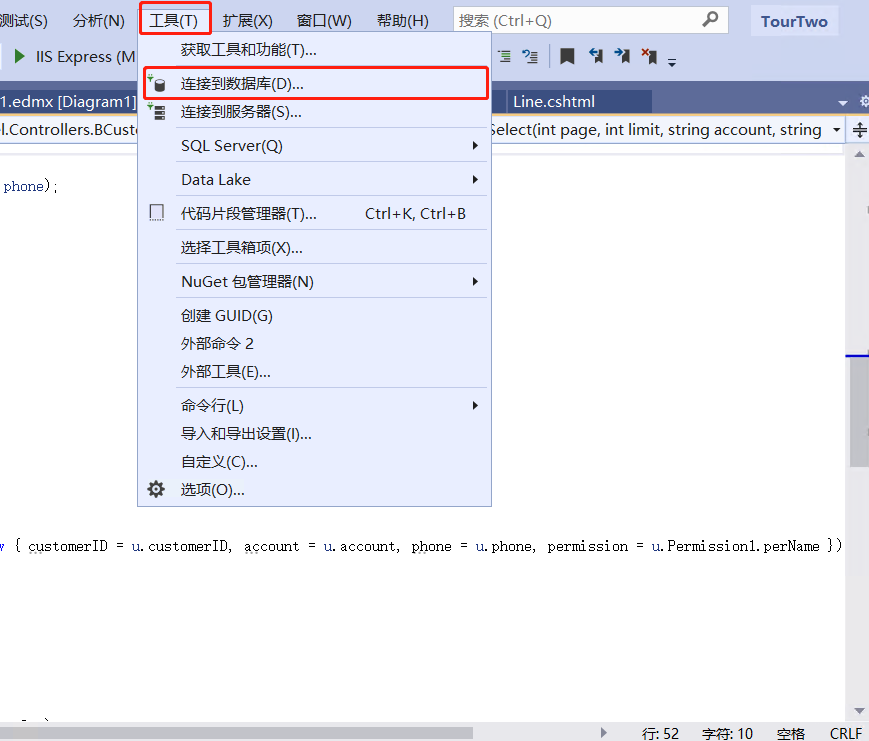This screenshot has width=869, height=741.
Task: Click the search magnifier icon
Action: tap(710, 19)
